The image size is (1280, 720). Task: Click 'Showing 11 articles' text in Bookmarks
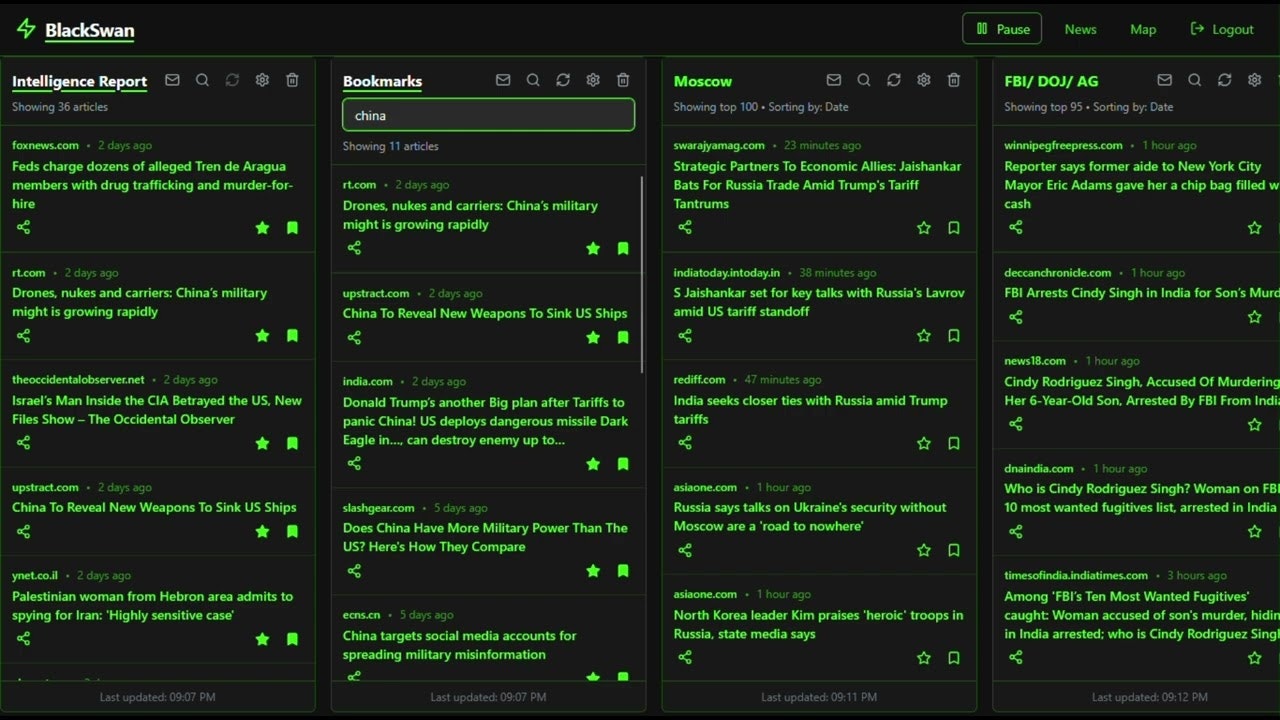pyautogui.click(x=390, y=146)
